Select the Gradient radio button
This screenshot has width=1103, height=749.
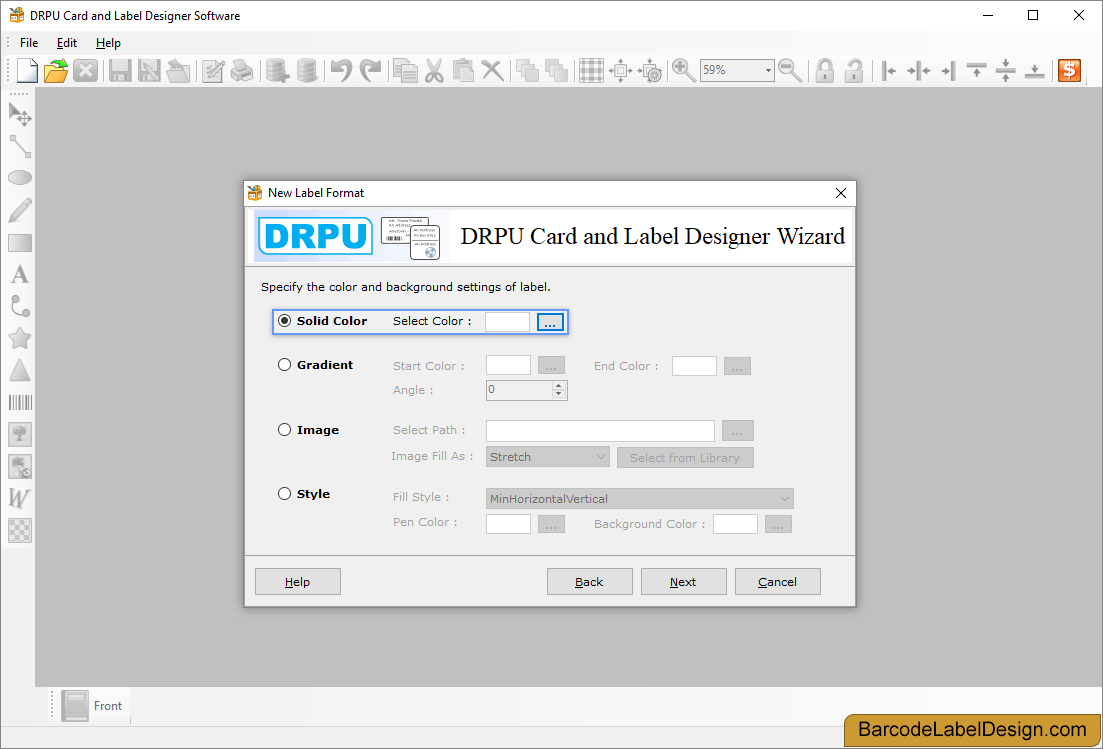(x=284, y=364)
